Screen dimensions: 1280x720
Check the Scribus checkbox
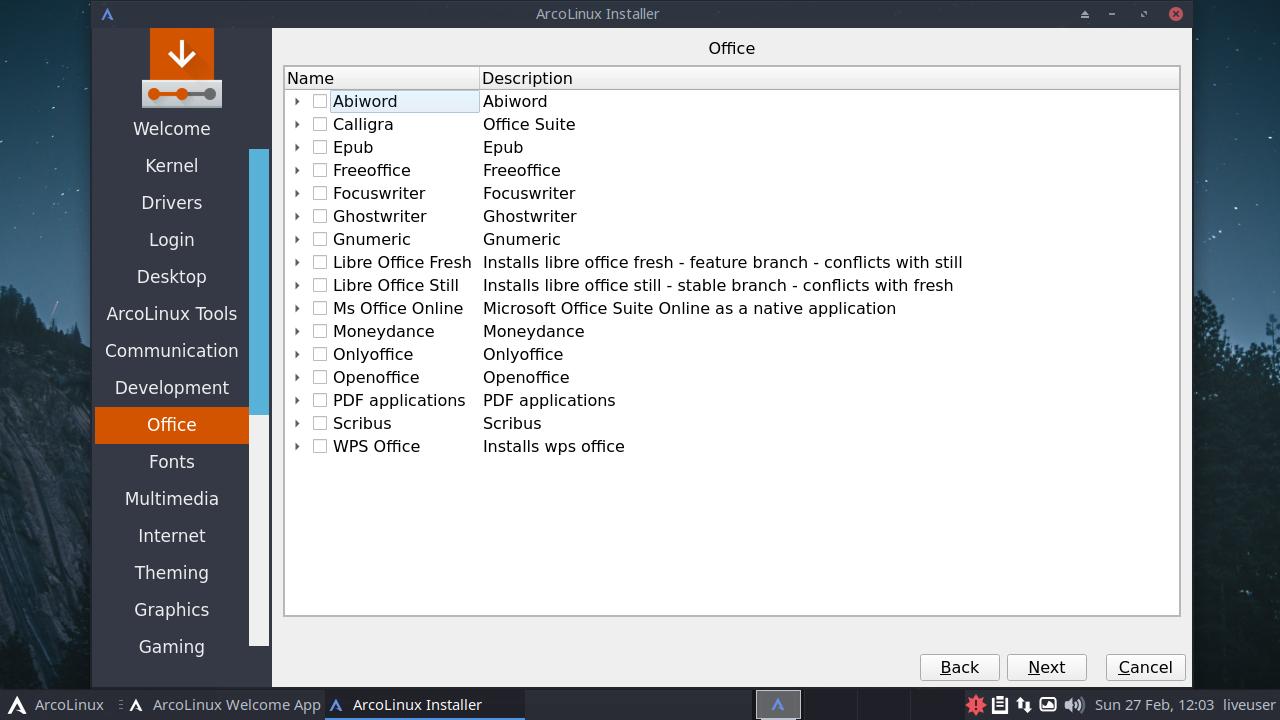320,423
